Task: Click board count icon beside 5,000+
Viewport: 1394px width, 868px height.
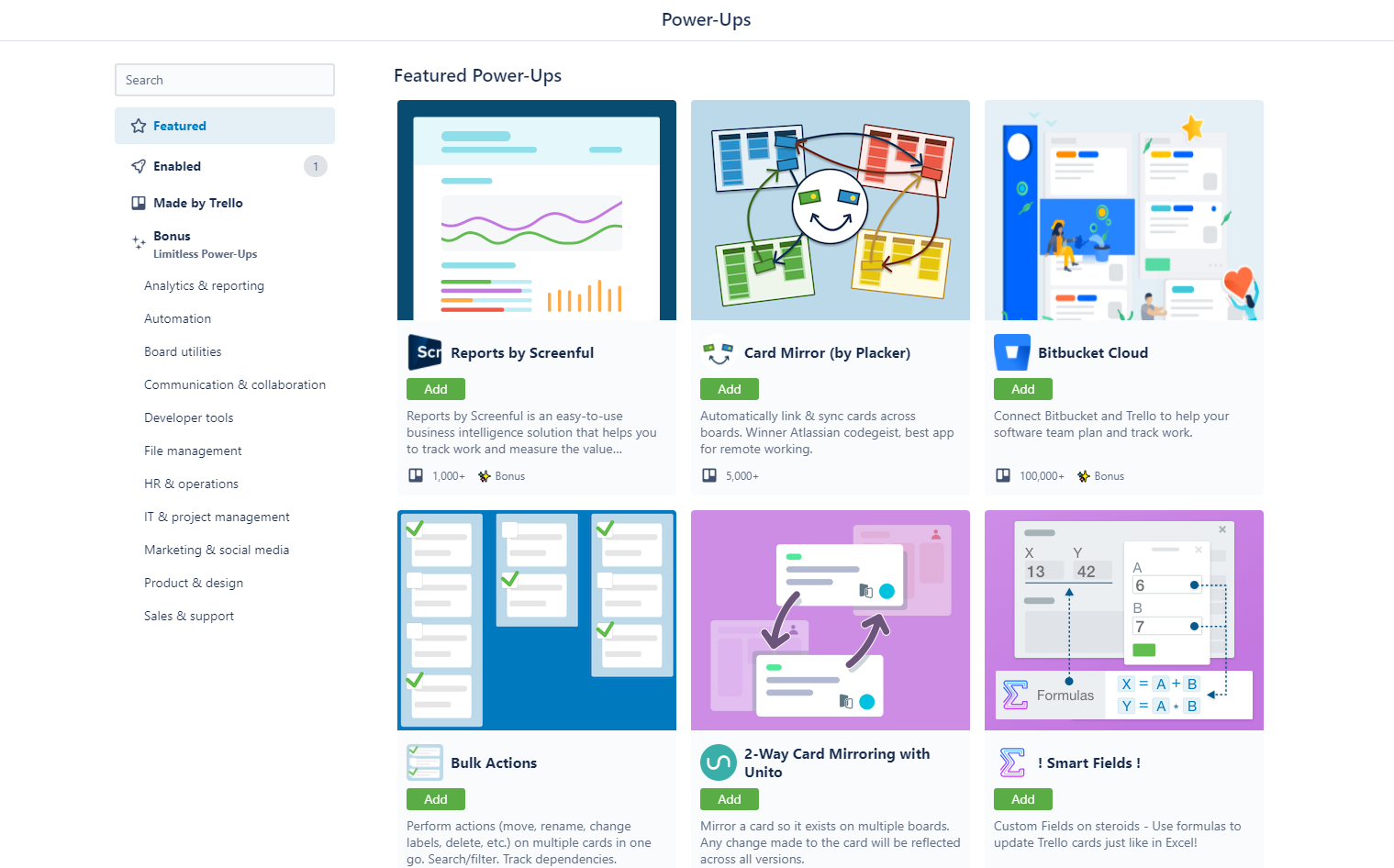Action: pyautogui.click(x=709, y=475)
